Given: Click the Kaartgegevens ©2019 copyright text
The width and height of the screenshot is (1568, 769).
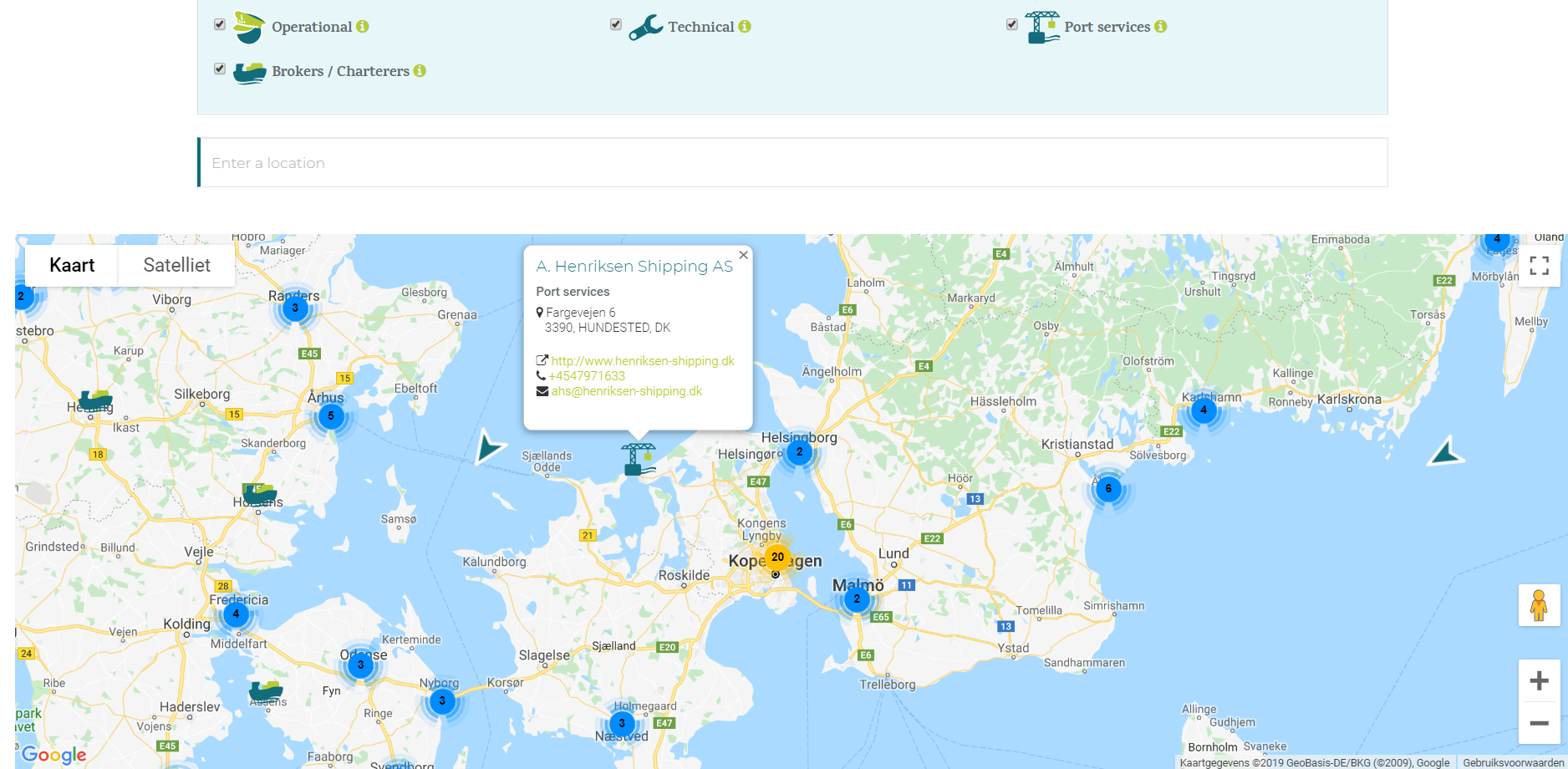Looking at the screenshot, I should [1315, 762].
